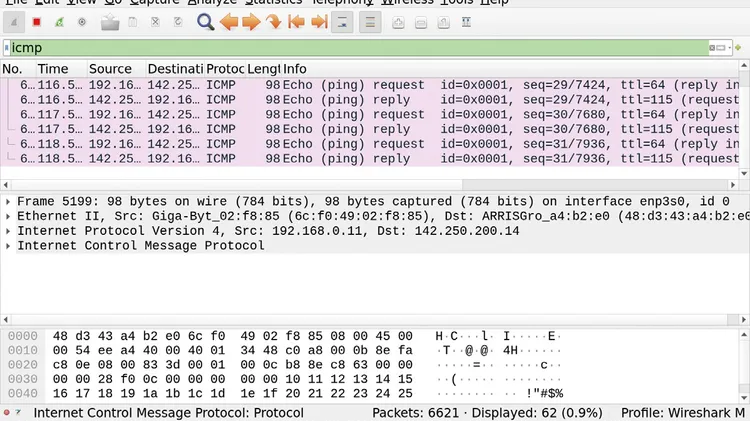Click packet list scroll left arrow
Viewport: 750px width, 421px height.
click(x=6, y=185)
